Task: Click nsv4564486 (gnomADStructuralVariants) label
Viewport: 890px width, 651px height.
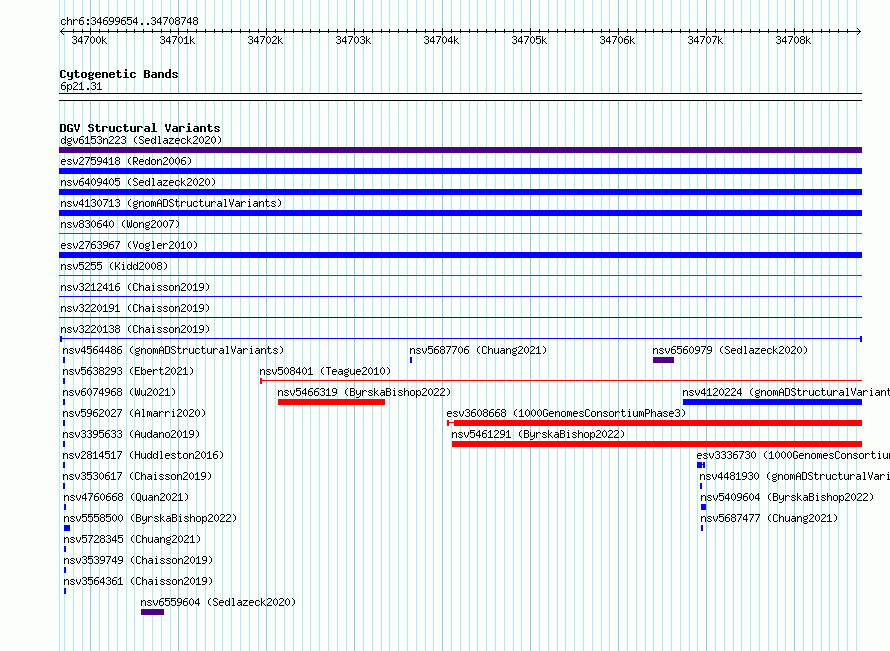Action: [173, 350]
